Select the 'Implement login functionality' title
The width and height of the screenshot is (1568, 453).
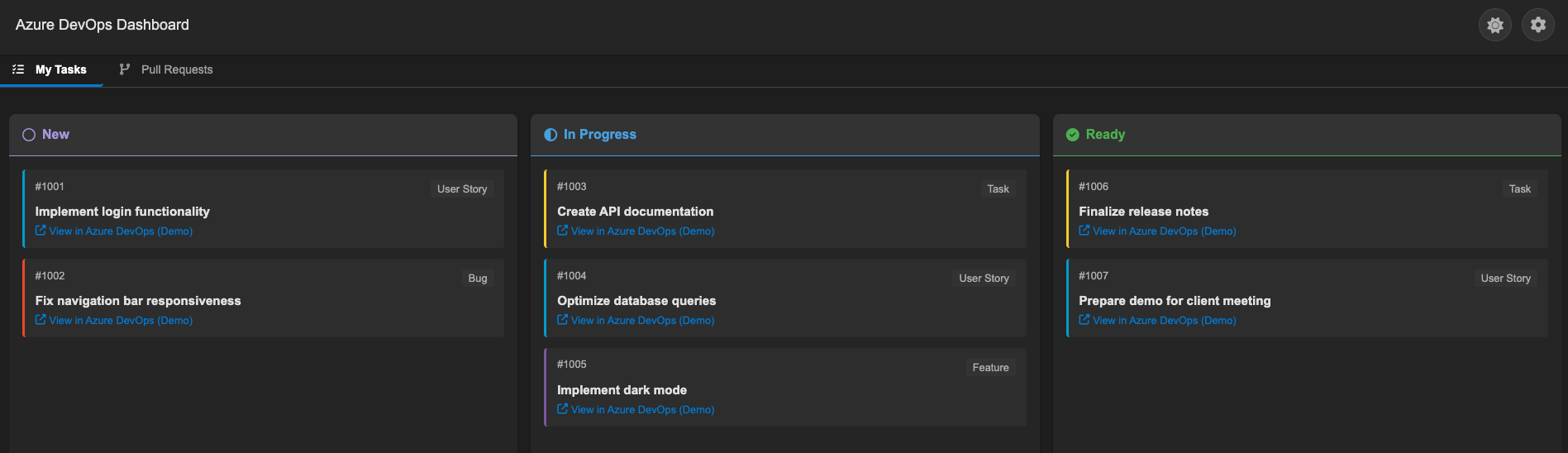(122, 212)
